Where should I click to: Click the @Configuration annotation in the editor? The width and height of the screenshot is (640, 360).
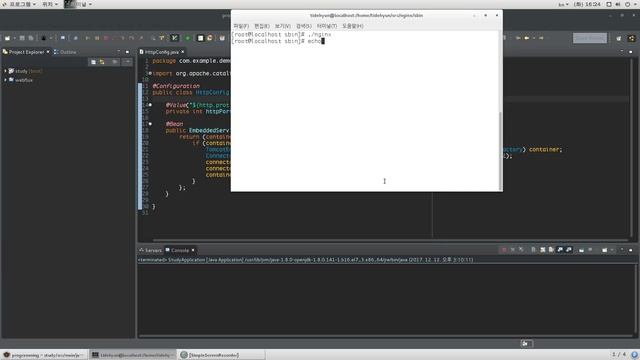click(x=176, y=86)
